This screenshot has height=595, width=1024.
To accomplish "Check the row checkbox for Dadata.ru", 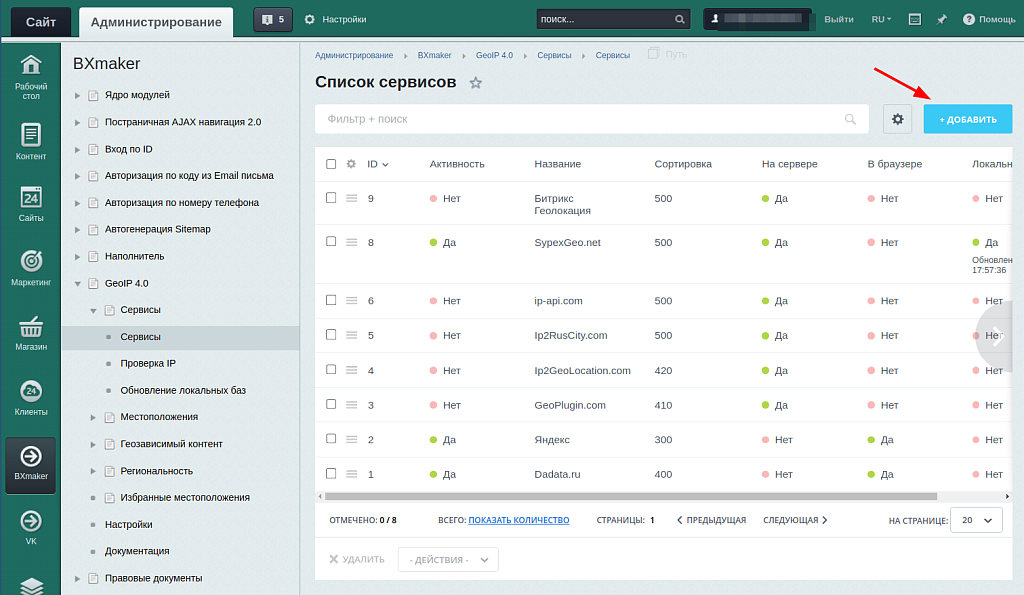I will 331,473.
